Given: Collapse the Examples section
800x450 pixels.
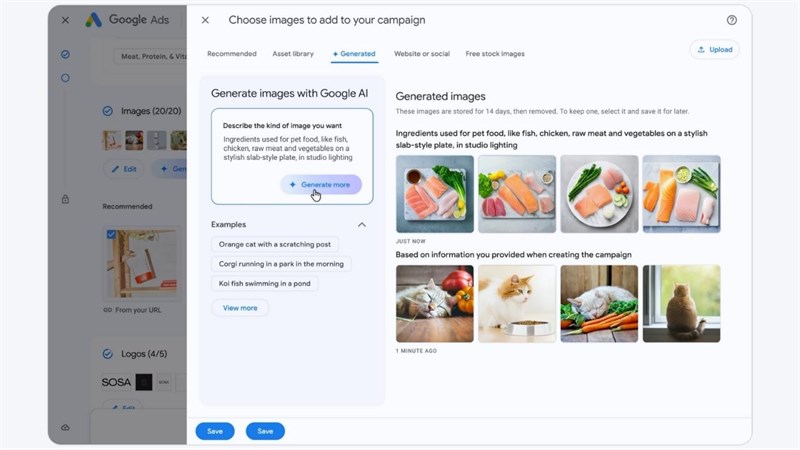Looking at the screenshot, I should [x=362, y=224].
